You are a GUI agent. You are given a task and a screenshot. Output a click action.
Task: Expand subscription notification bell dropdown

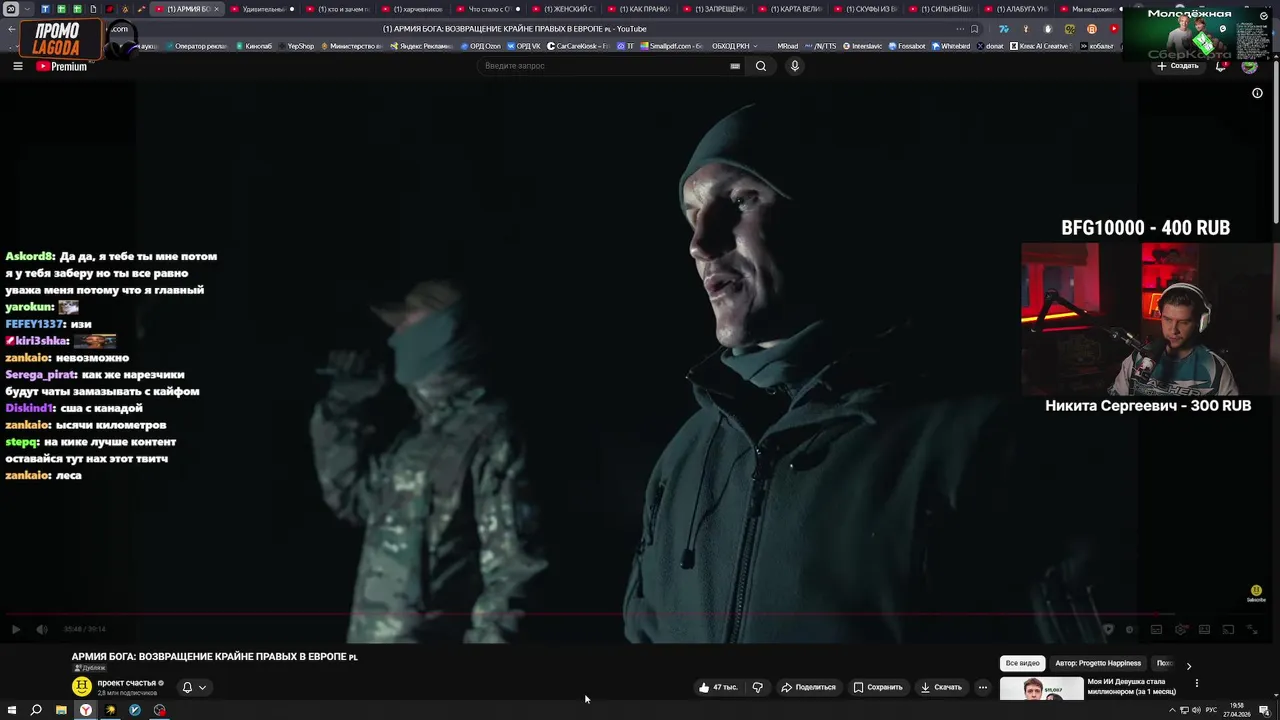coord(194,687)
